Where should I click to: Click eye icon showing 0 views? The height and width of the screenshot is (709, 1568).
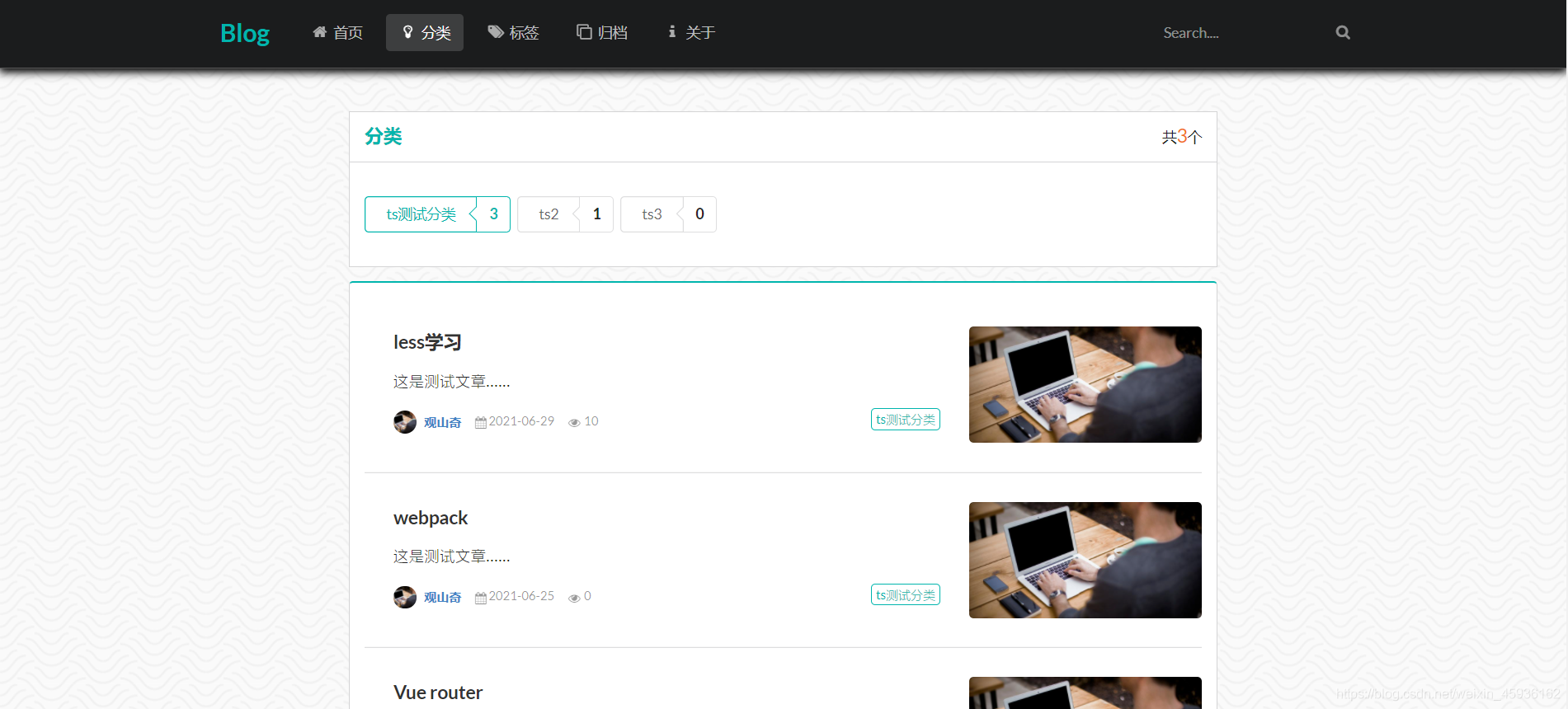[574, 598]
